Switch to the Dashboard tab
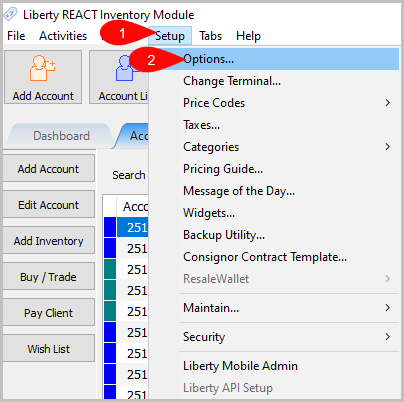This screenshot has width=404, height=402. click(x=61, y=136)
